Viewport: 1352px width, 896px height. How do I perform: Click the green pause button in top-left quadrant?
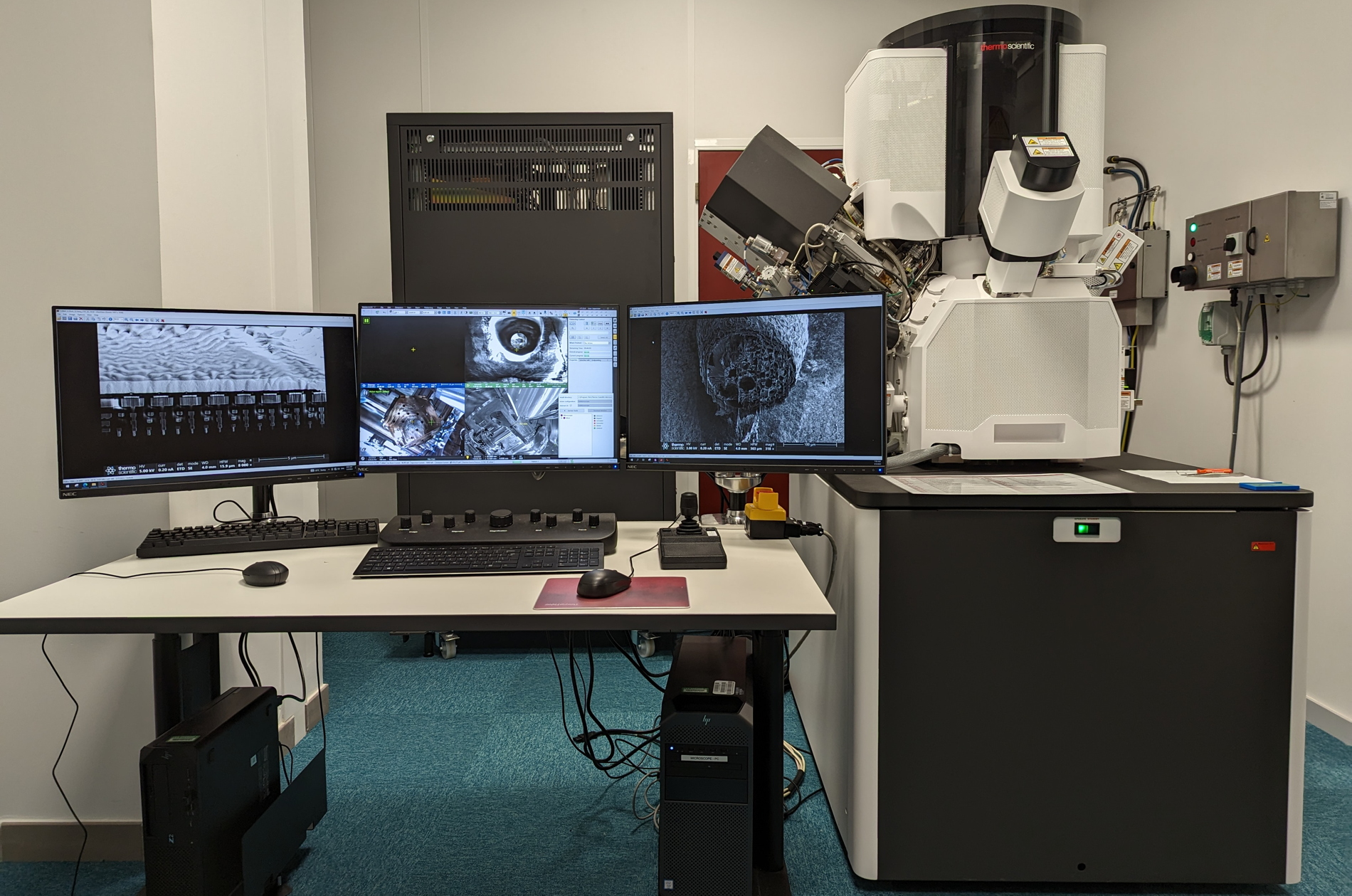click(x=367, y=321)
